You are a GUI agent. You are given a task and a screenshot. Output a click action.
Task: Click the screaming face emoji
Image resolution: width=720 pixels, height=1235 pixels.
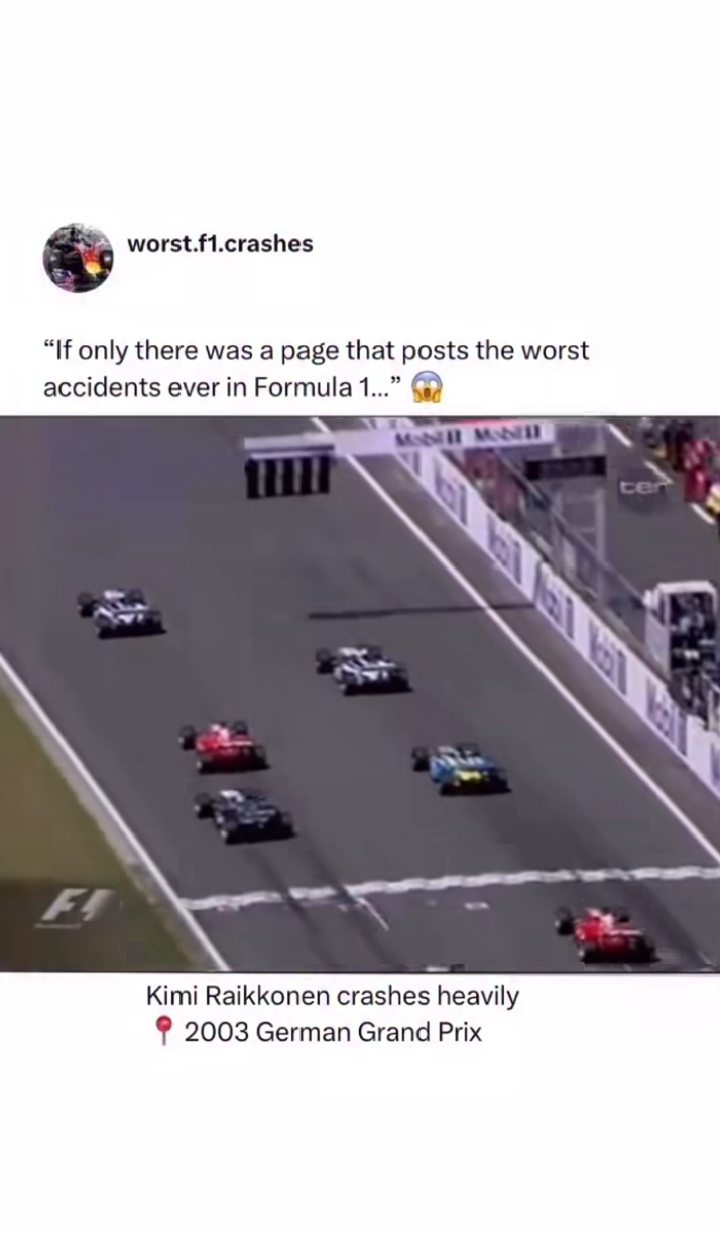pyautogui.click(x=427, y=387)
